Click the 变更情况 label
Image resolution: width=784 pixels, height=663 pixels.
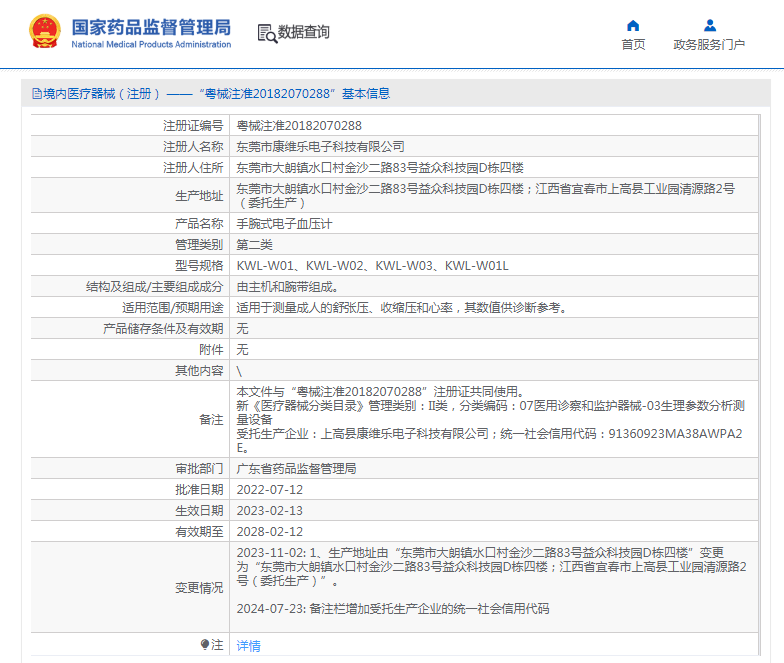[x=199, y=588]
